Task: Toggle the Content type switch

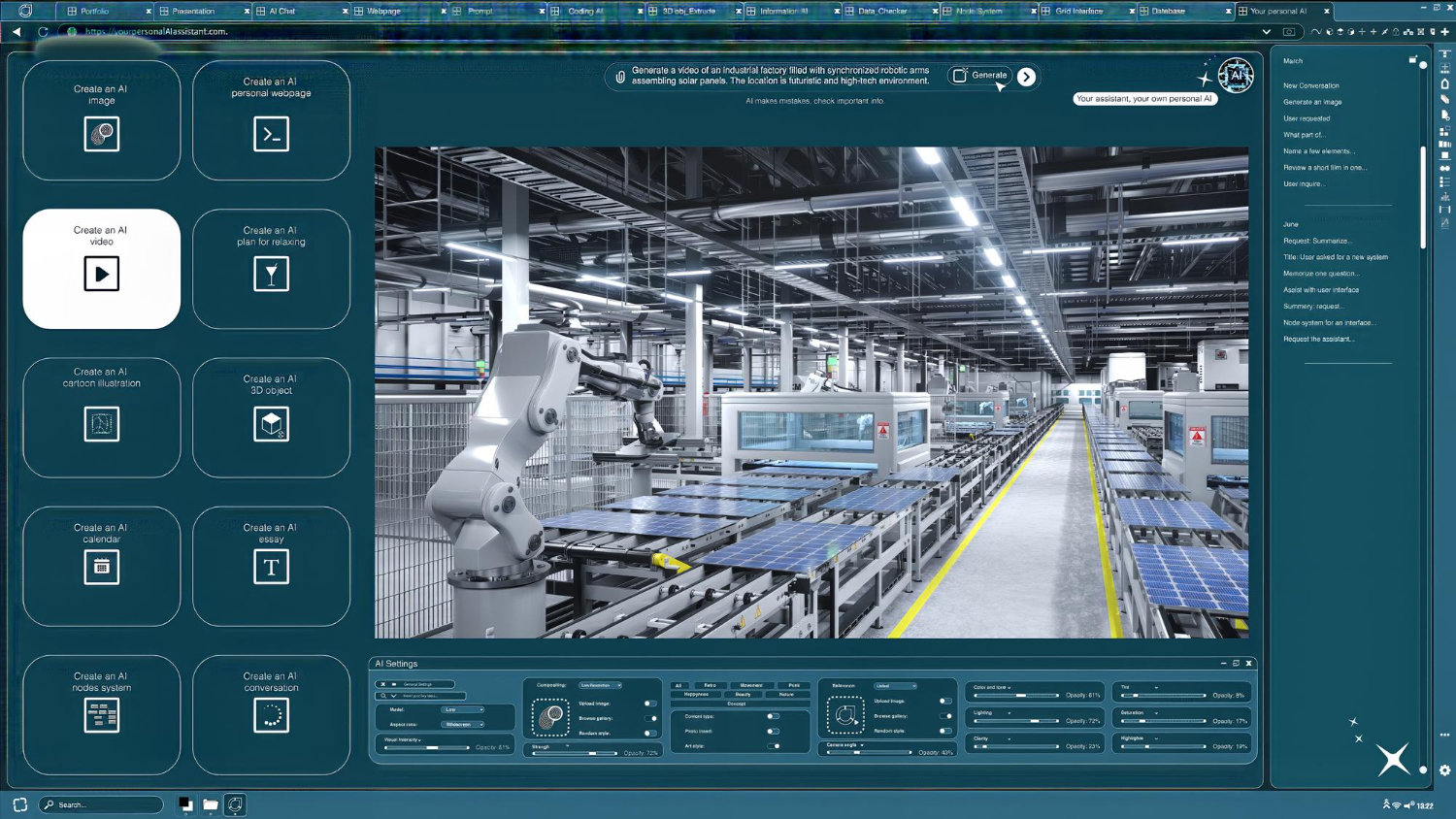Action: click(x=773, y=716)
